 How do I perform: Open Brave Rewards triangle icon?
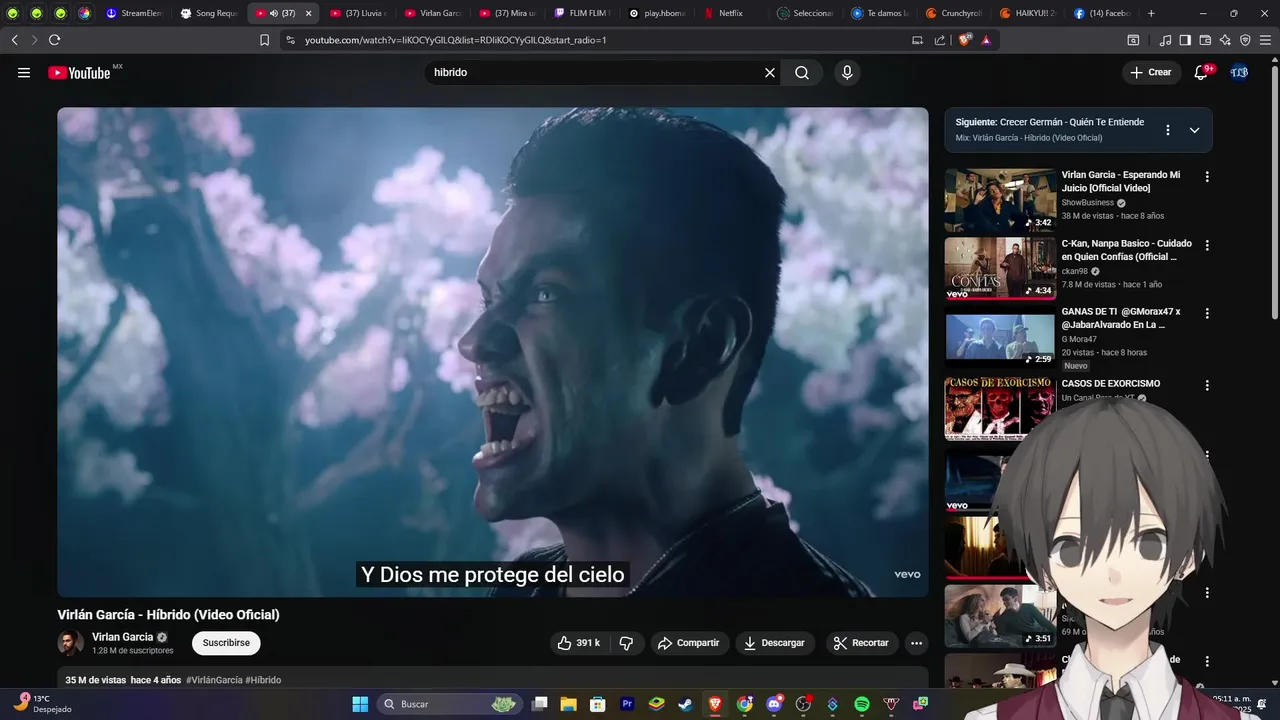pyautogui.click(x=986, y=40)
